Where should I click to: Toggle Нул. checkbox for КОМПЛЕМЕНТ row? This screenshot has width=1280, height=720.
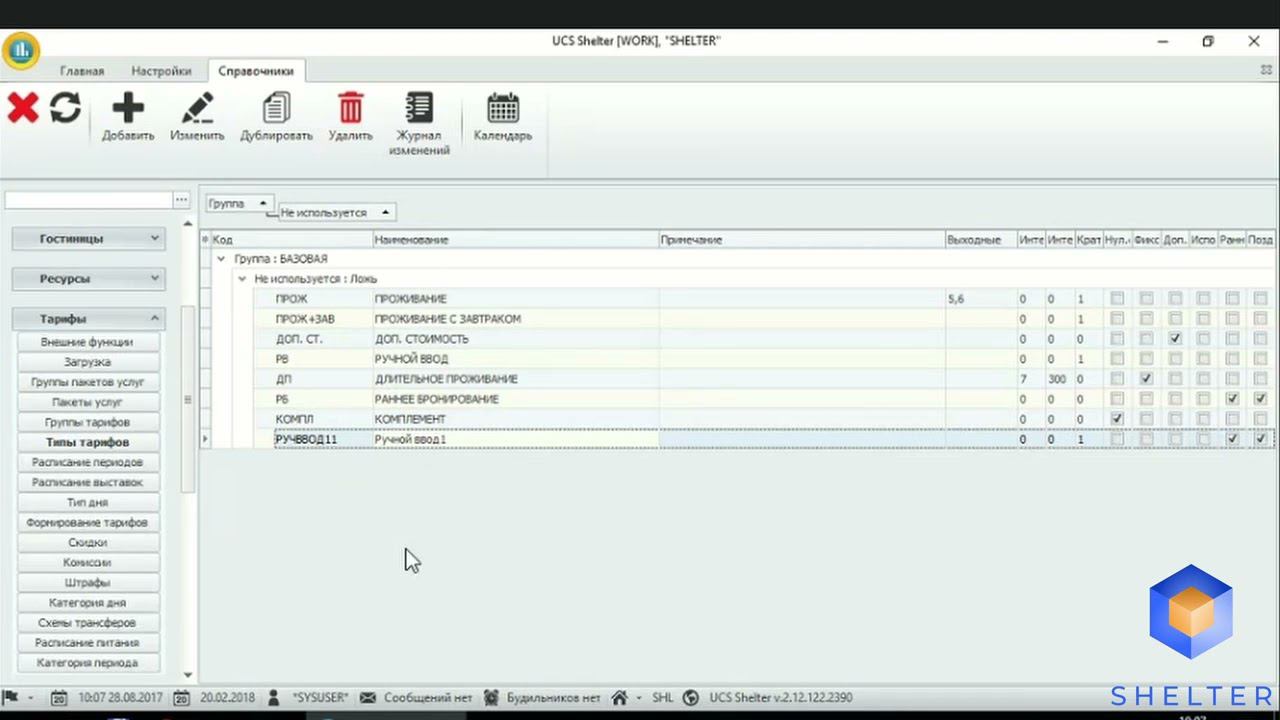pyautogui.click(x=1117, y=419)
